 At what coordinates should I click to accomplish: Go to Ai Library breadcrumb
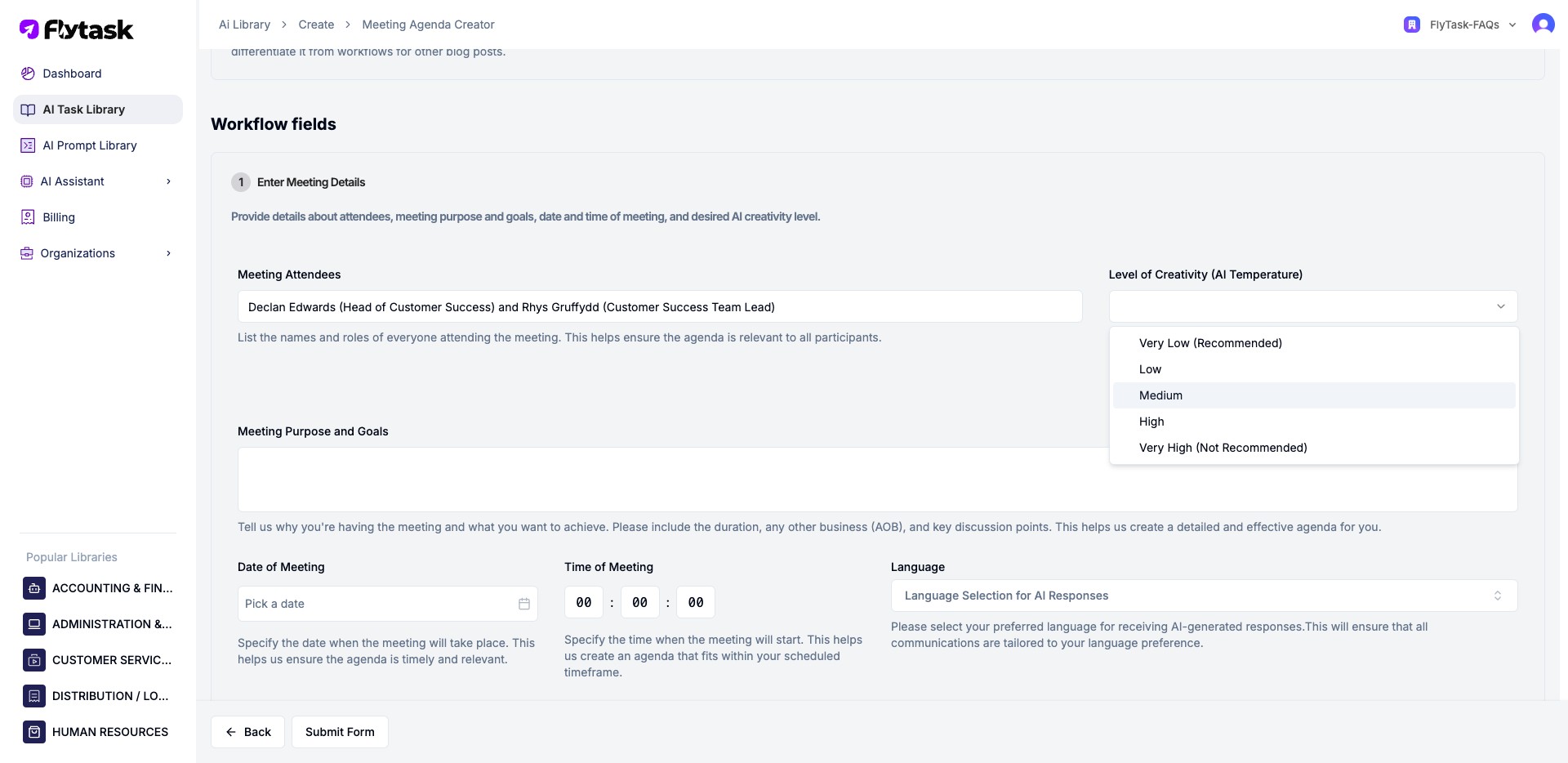244,25
